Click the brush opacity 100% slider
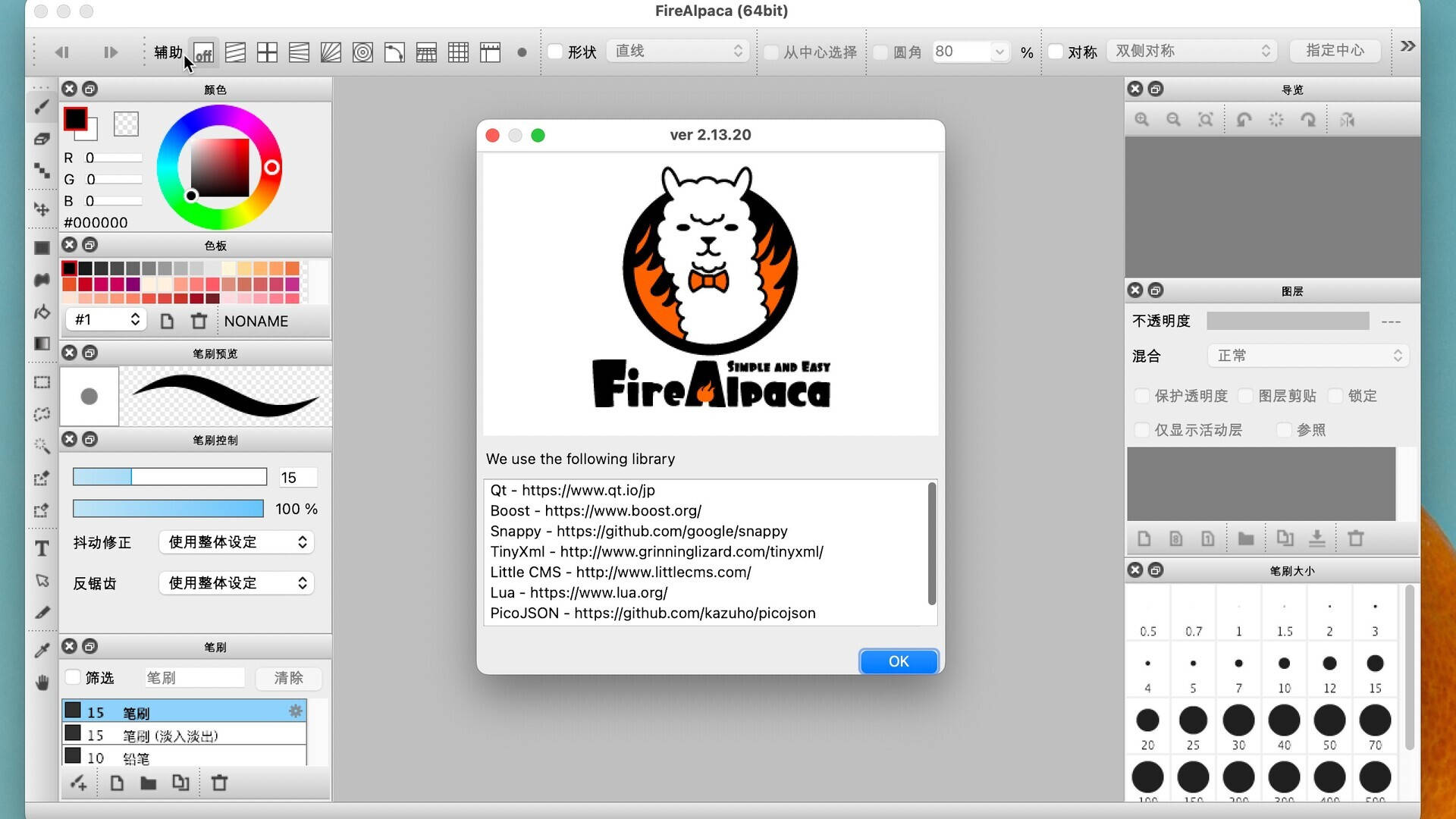 click(x=168, y=508)
